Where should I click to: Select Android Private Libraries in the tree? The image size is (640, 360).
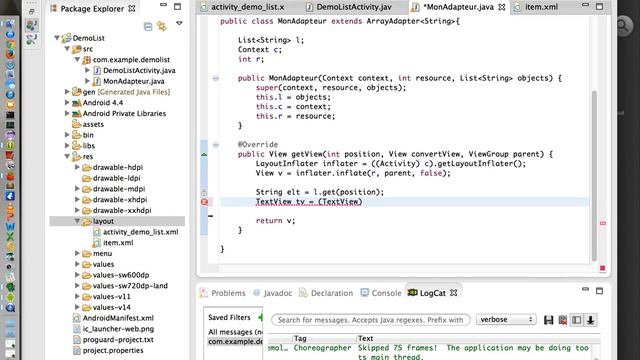[x=124, y=113]
